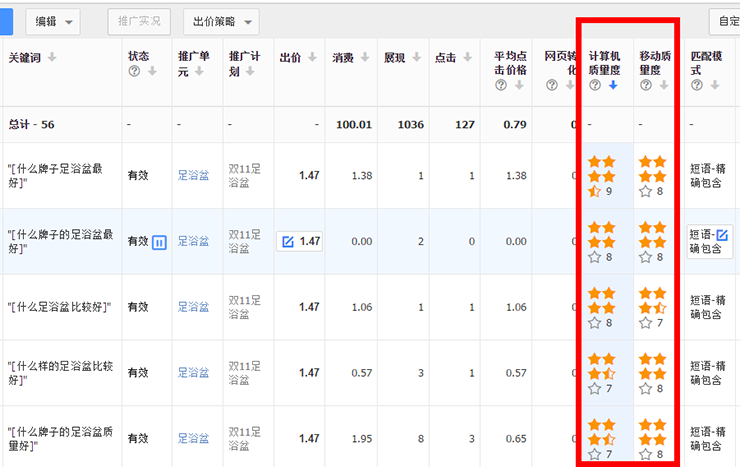Select keyword 什么足浴盆比较好
The height and width of the screenshot is (467, 740).
click(59, 307)
